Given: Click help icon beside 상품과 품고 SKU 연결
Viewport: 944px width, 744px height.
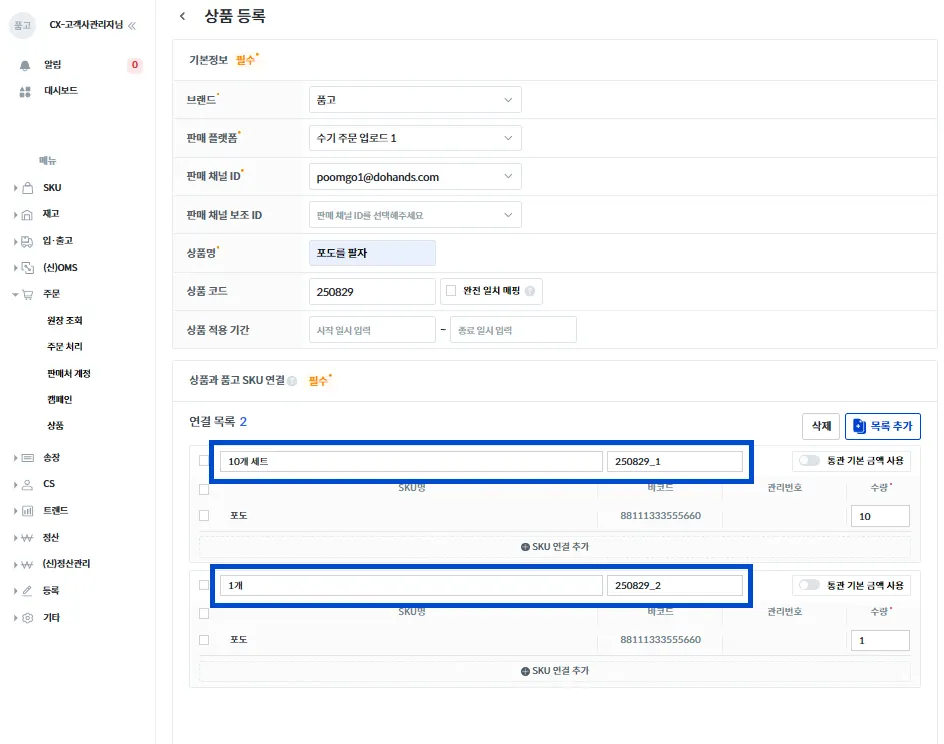Looking at the screenshot, I should point(292,380).
